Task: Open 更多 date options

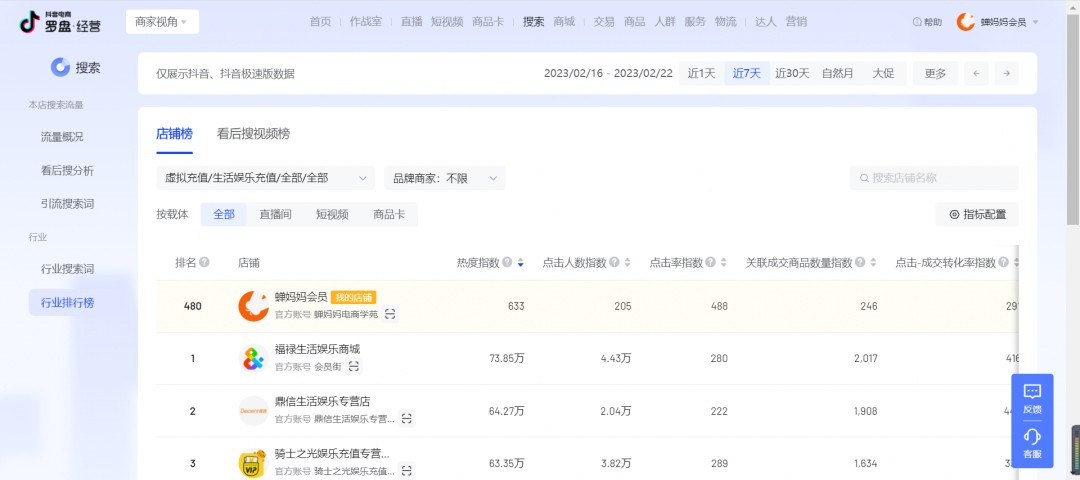Action: (x=935, y=74)
